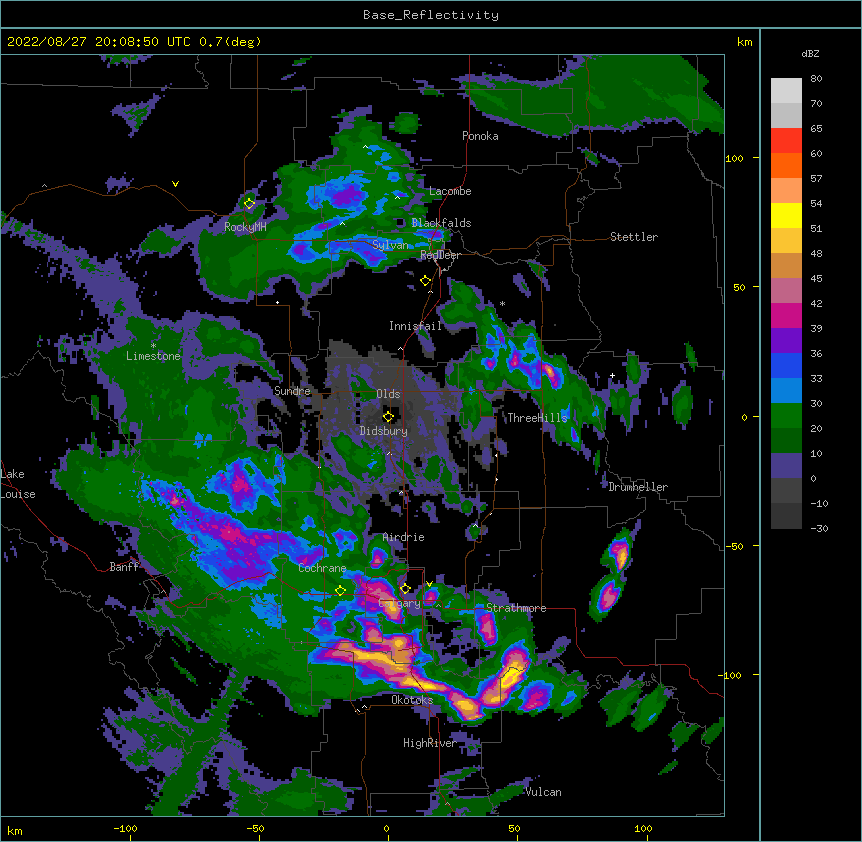862x842 pixels.
Task: Click the Drumheller label
Action: 638,487
